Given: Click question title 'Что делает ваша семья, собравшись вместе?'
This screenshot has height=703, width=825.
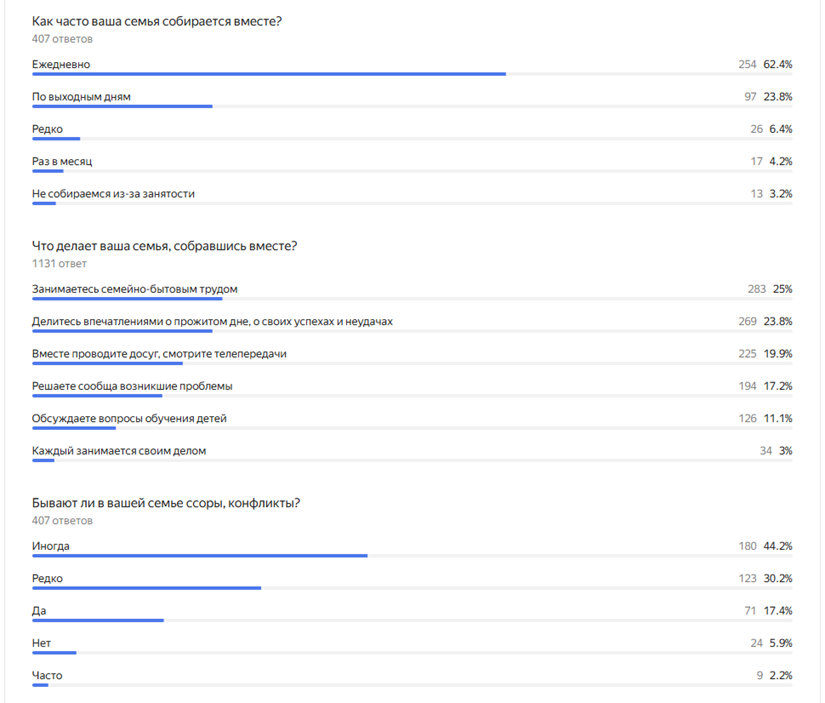Looking at the screenshot, I should click(165, 246).
